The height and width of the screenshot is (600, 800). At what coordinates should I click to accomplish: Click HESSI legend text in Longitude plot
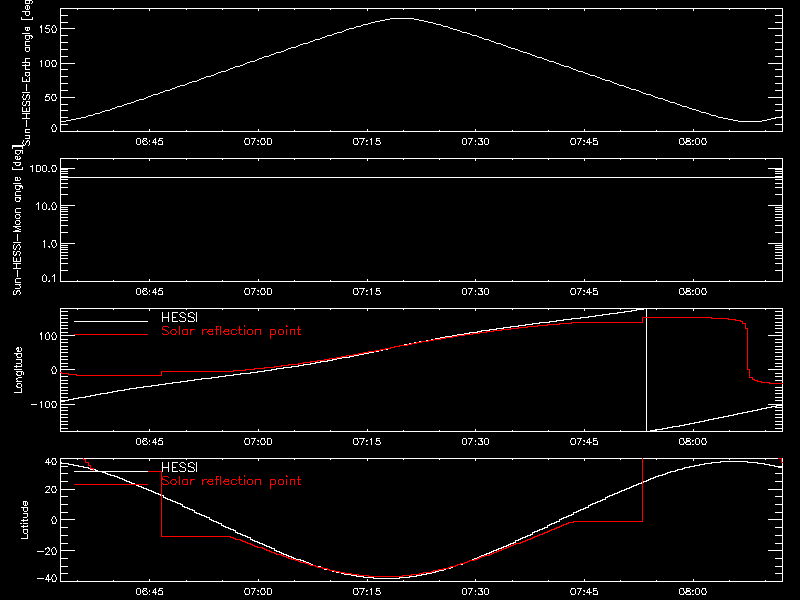(179, 317)
